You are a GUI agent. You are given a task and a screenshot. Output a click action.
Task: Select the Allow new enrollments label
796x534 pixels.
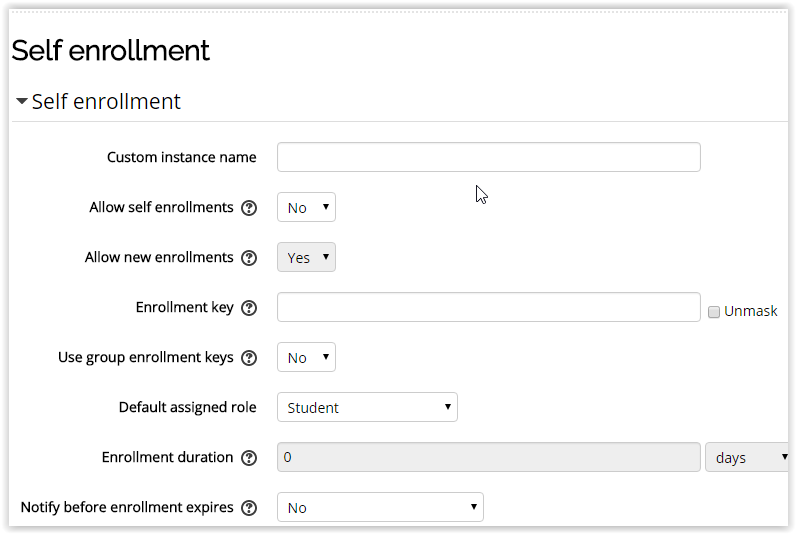pos(159,257)
